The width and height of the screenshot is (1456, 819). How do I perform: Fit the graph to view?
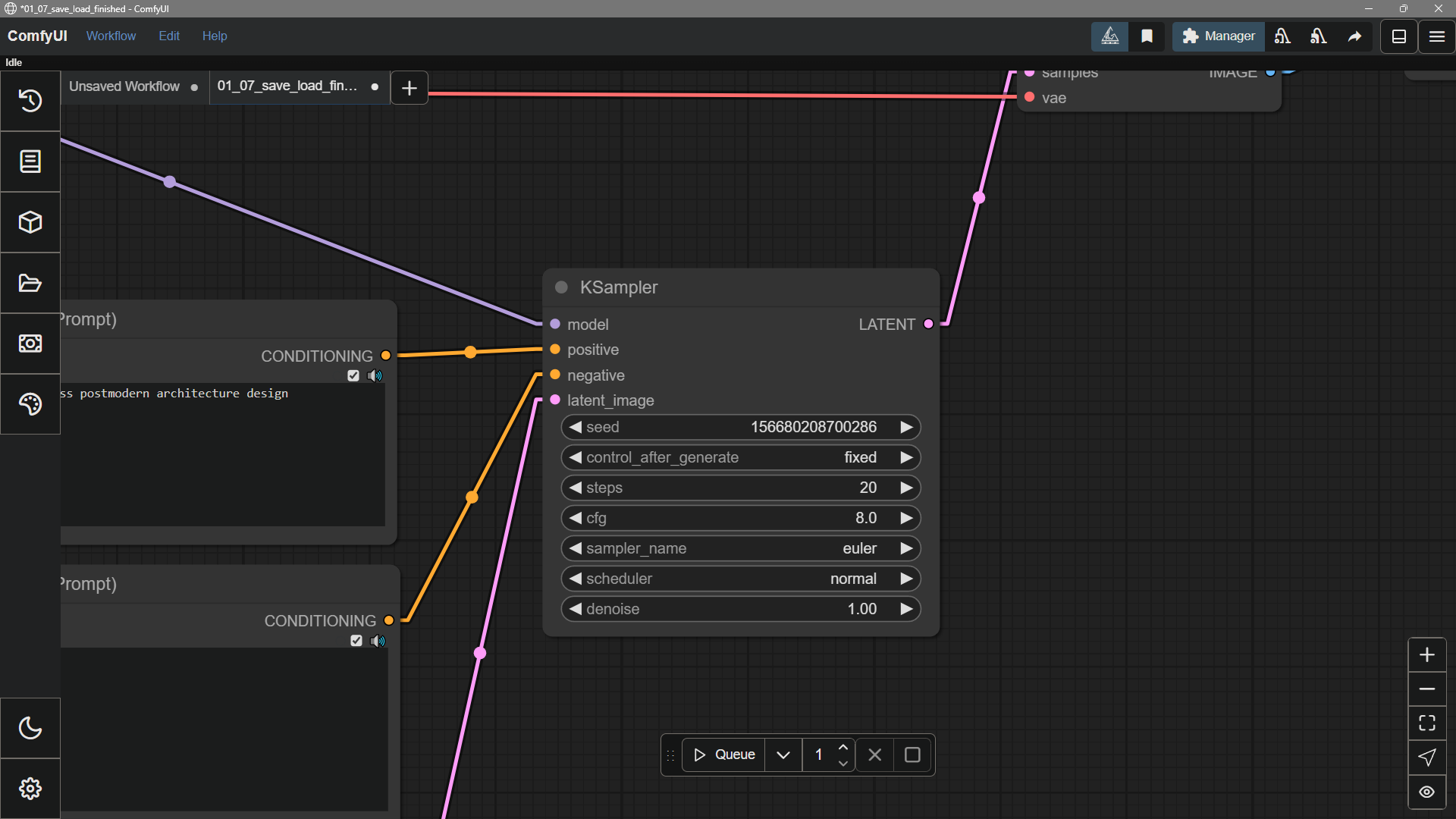tap(1427, 723)
